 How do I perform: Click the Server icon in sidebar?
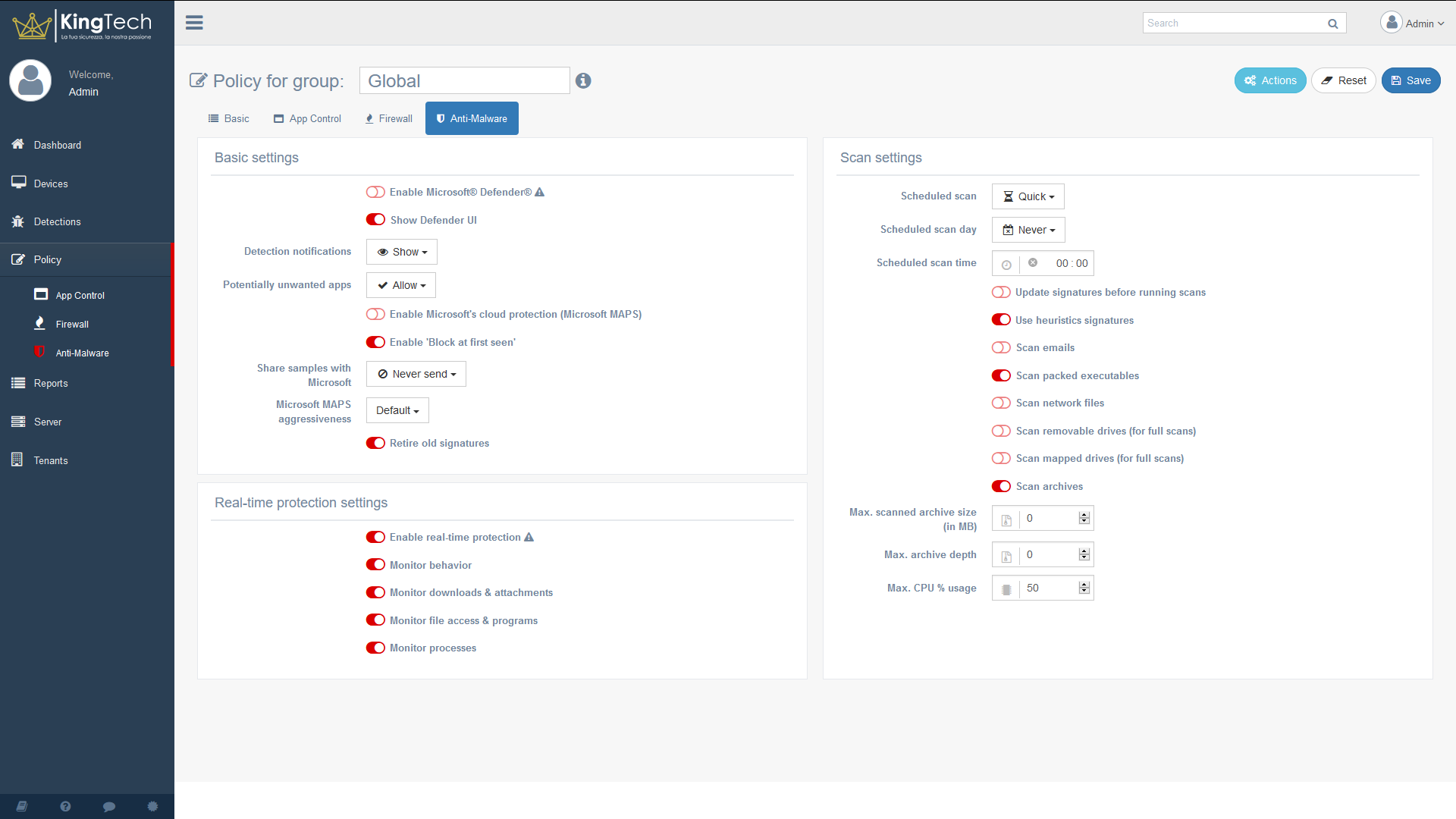pyautogui.click(x=18, y=422)
